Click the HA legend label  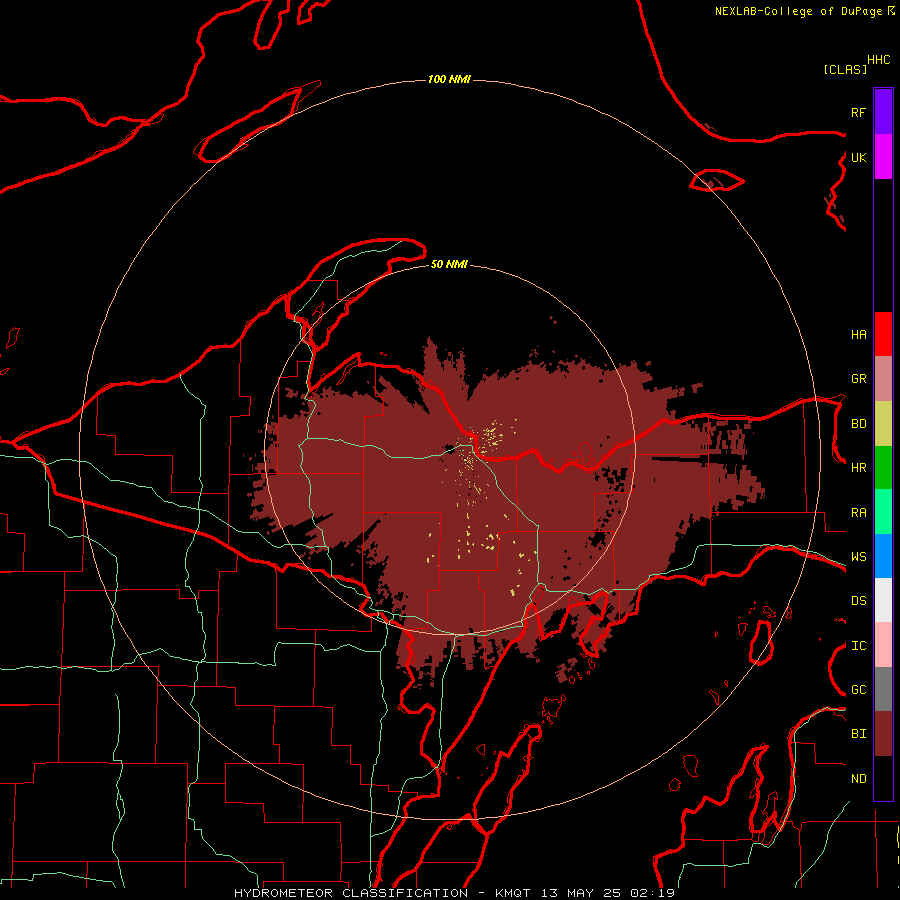(858, 335)
